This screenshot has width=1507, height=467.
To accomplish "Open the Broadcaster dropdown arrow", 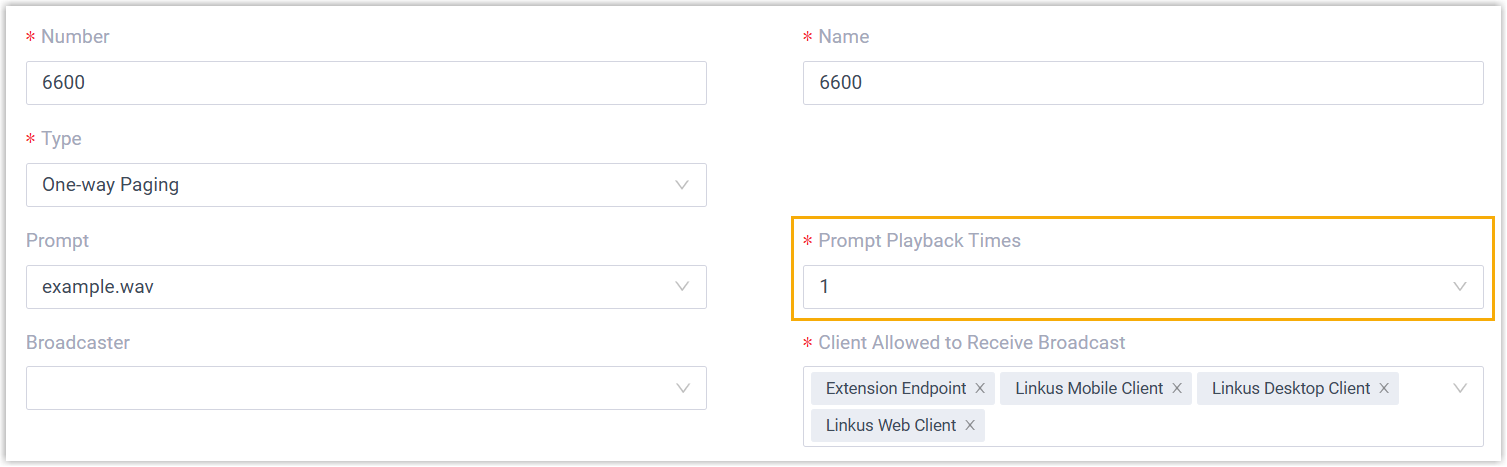I will [x=683, y=389].
